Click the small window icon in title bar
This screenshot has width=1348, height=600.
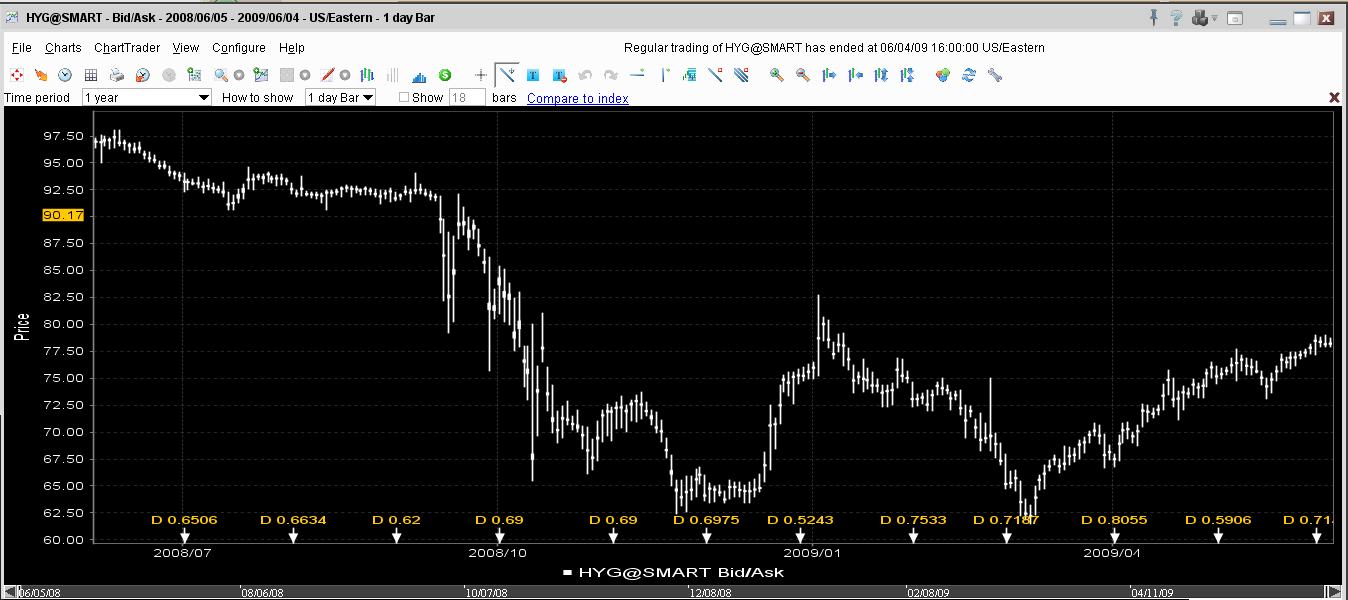[x=1235, y=18]
